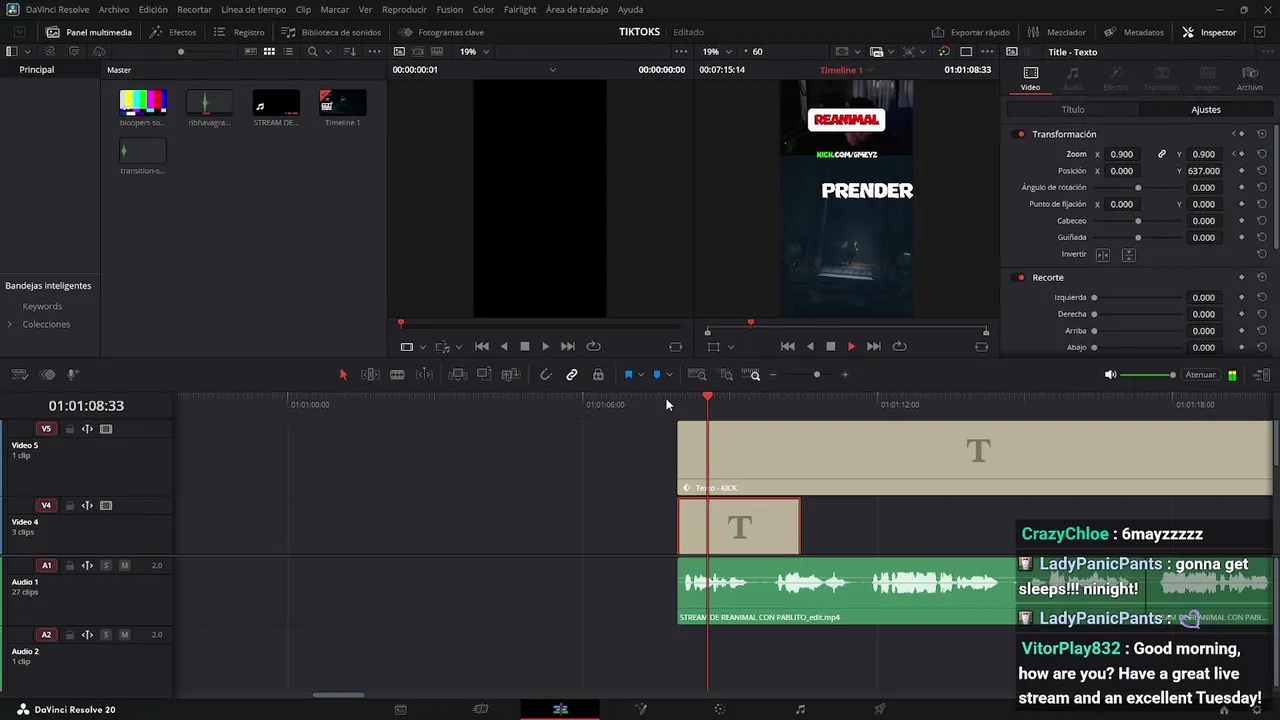The image size is (1280, 720).
Task: Play the timeline viewer forward
Action: pos(851,346)
